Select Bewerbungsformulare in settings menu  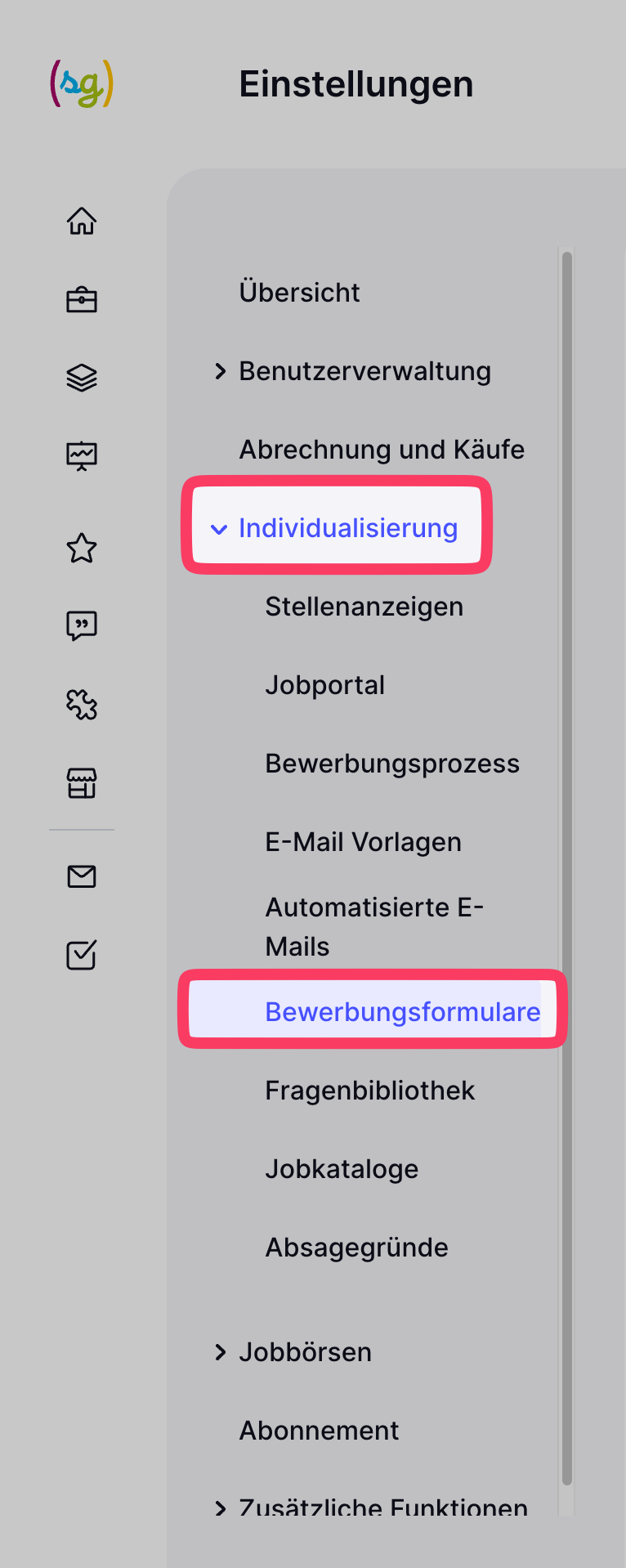pyautogui.click(x=402, y=1012)
